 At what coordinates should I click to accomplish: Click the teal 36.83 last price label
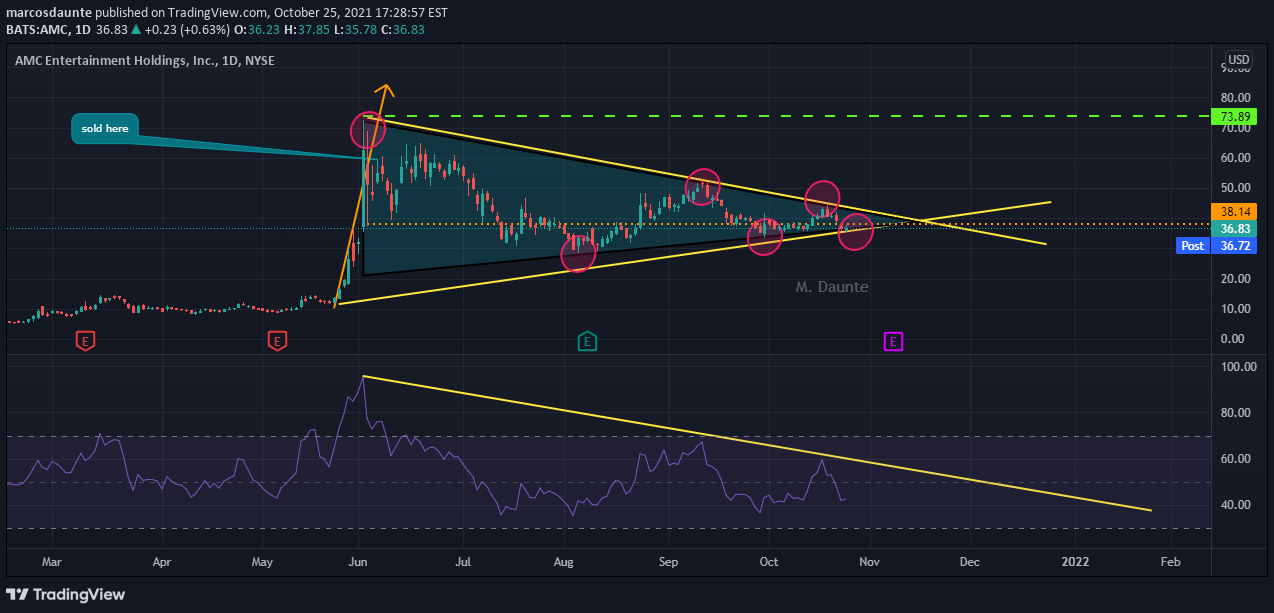pos(1234,228)
